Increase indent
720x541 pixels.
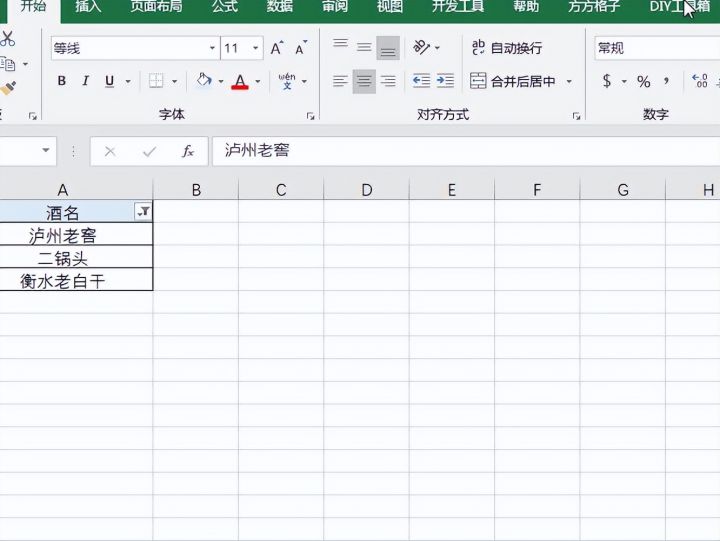pyautogui.click(x=445, y=81)
